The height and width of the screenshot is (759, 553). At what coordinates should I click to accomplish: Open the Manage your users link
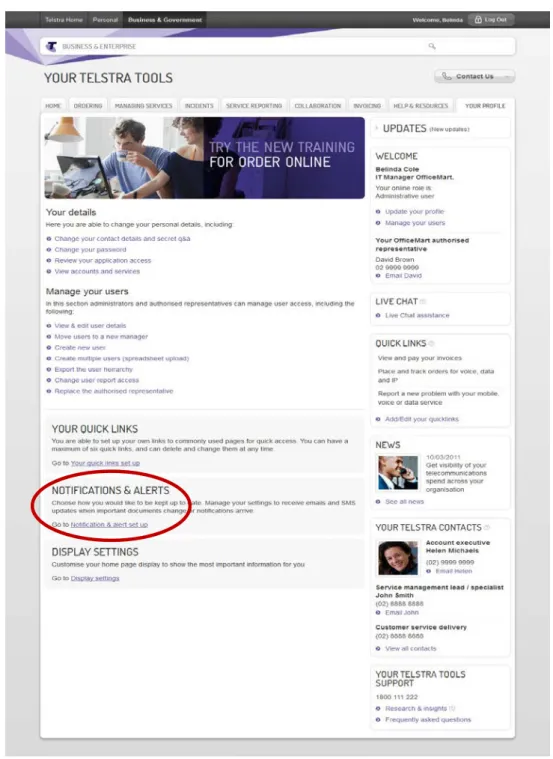tap(415, 223)
